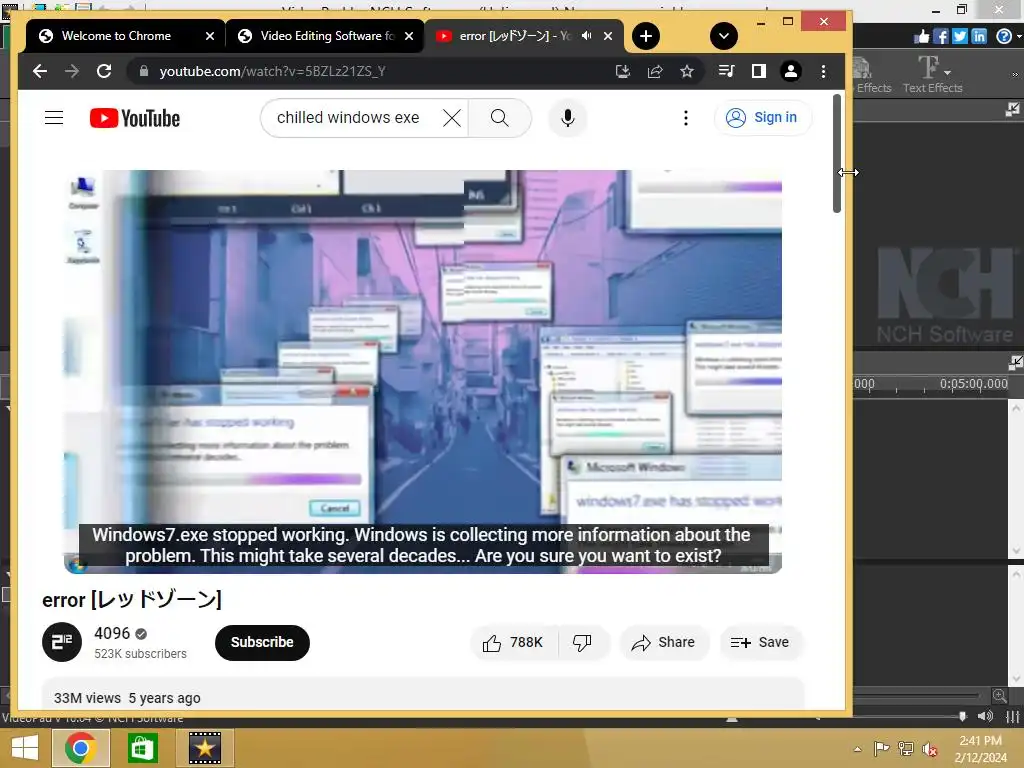Open VideoPad from the taskbar
This screenshot has width=1024, height=768.
204,748
